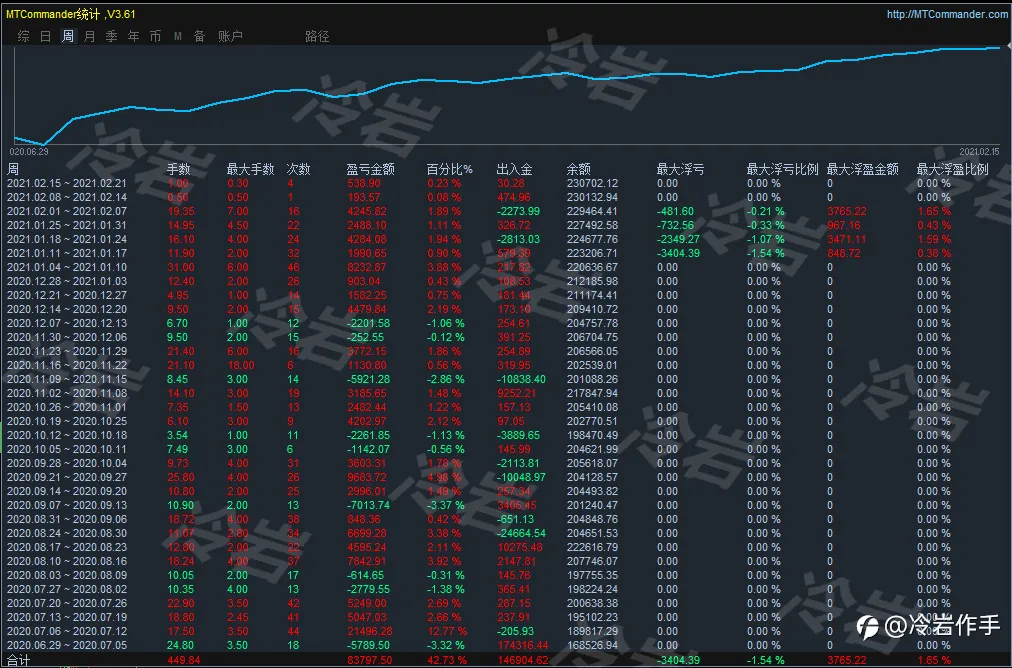This screenshot has width=1012, height=668.
Task: Click the deposit value 174316.44
Action: [x=522, y=645]
